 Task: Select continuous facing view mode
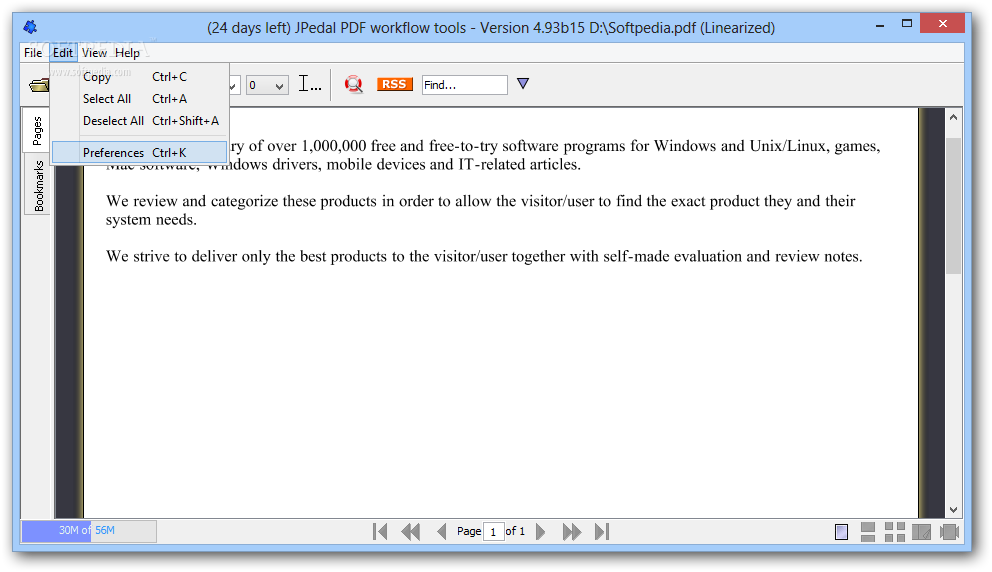coord(895,532)
